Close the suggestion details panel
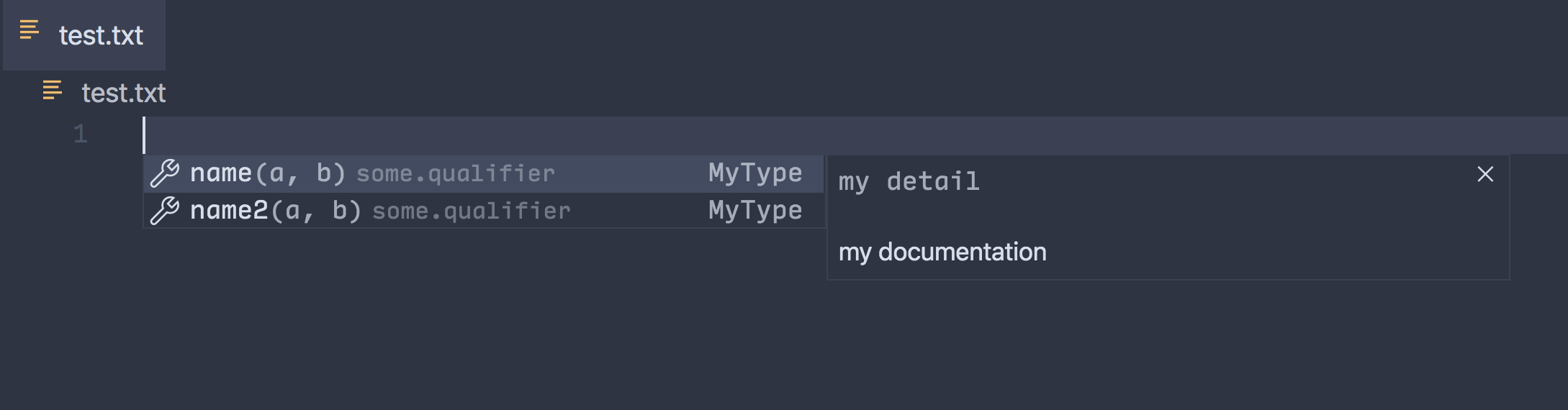The image size is (1568, 410). [x=1485, y=174]
